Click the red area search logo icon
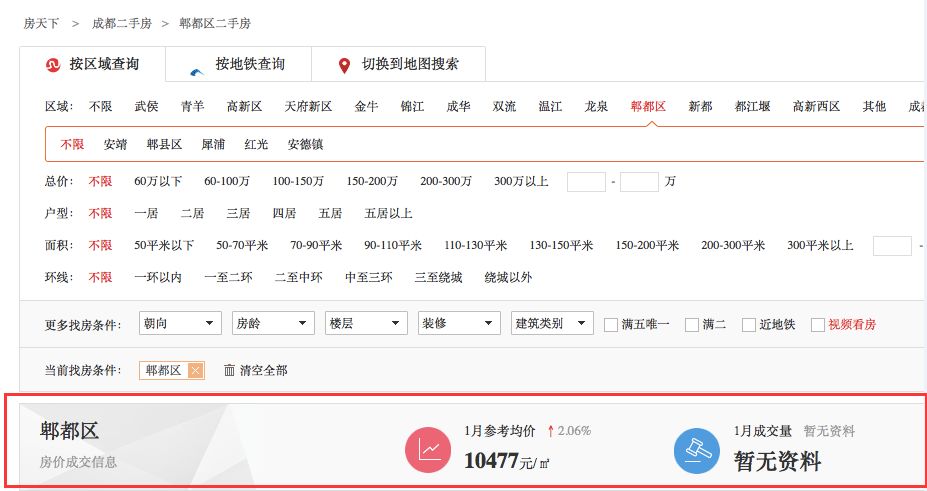Screen dimensions: 927x491 coord(53,65)
